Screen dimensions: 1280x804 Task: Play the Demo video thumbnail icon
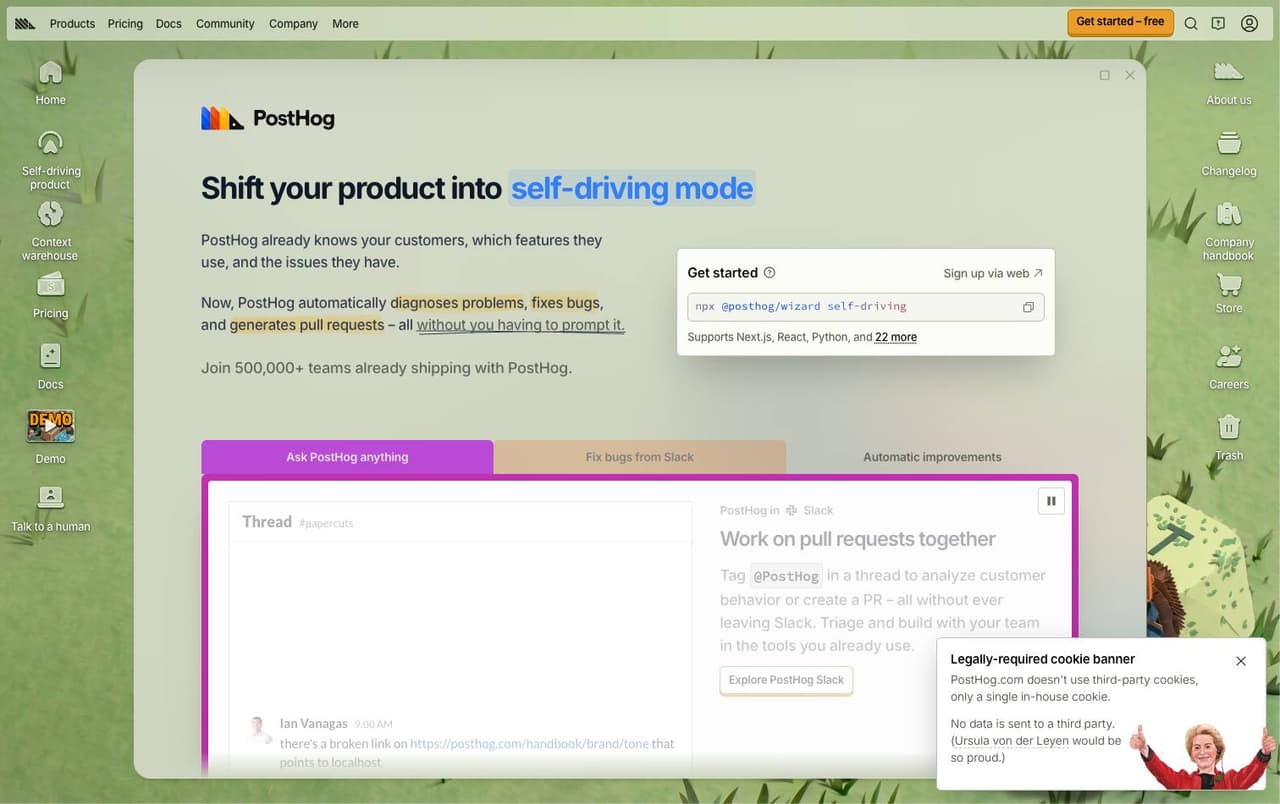coord(50,427)
